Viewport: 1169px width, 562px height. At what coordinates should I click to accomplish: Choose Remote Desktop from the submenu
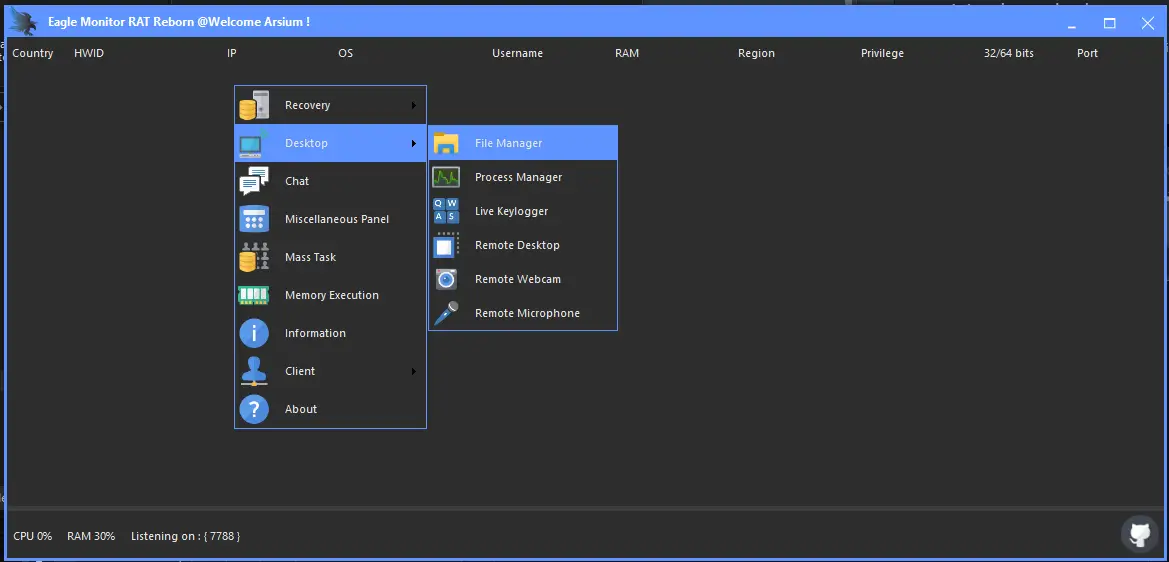517,245
